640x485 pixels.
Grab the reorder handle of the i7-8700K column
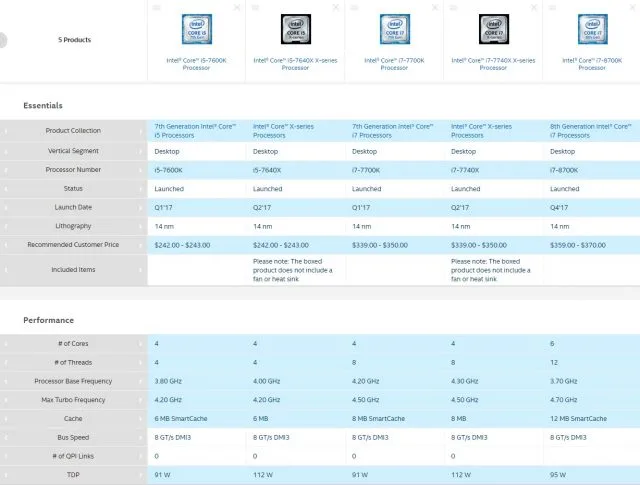point(552,8)
